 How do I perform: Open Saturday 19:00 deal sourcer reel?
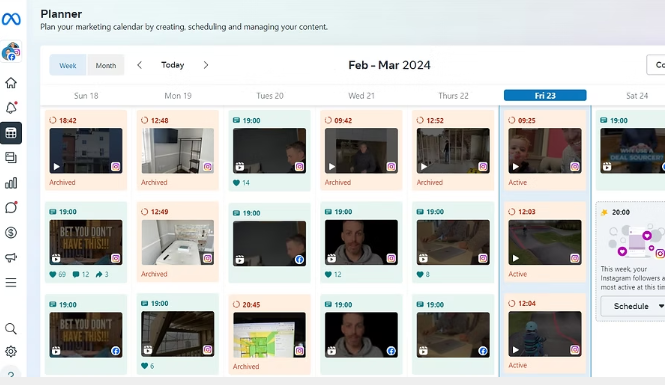[x=632, y=151]
